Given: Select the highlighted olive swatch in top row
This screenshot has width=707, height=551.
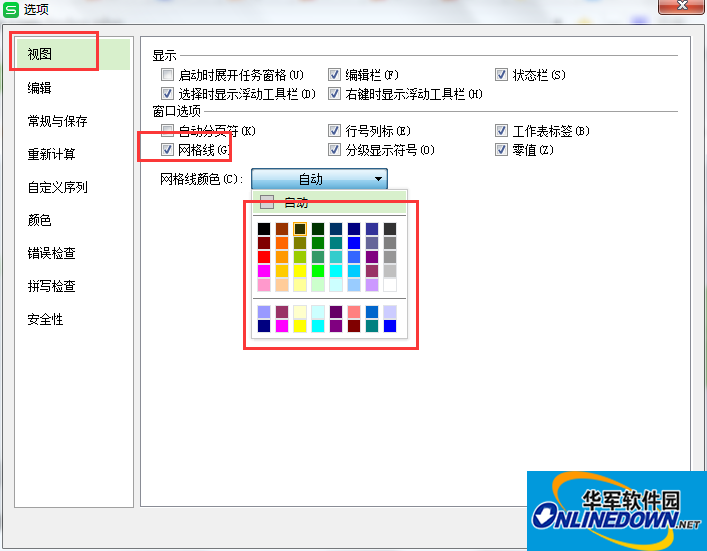Looking at the screenshot, I should 300,229.
